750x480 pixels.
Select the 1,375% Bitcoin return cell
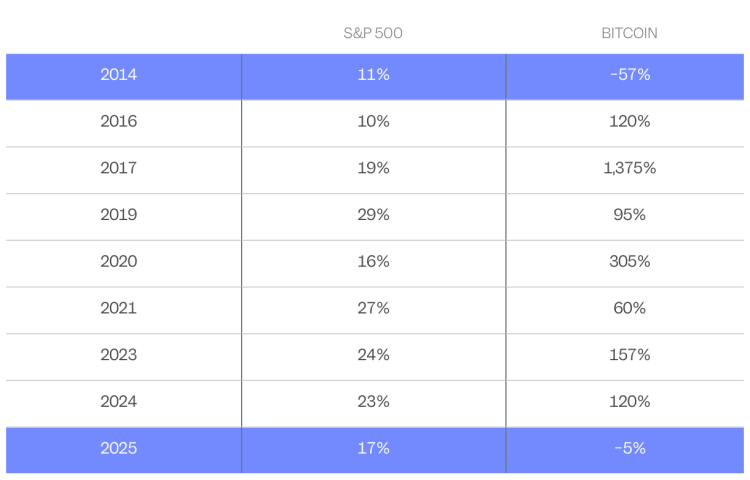coord(629,168)
